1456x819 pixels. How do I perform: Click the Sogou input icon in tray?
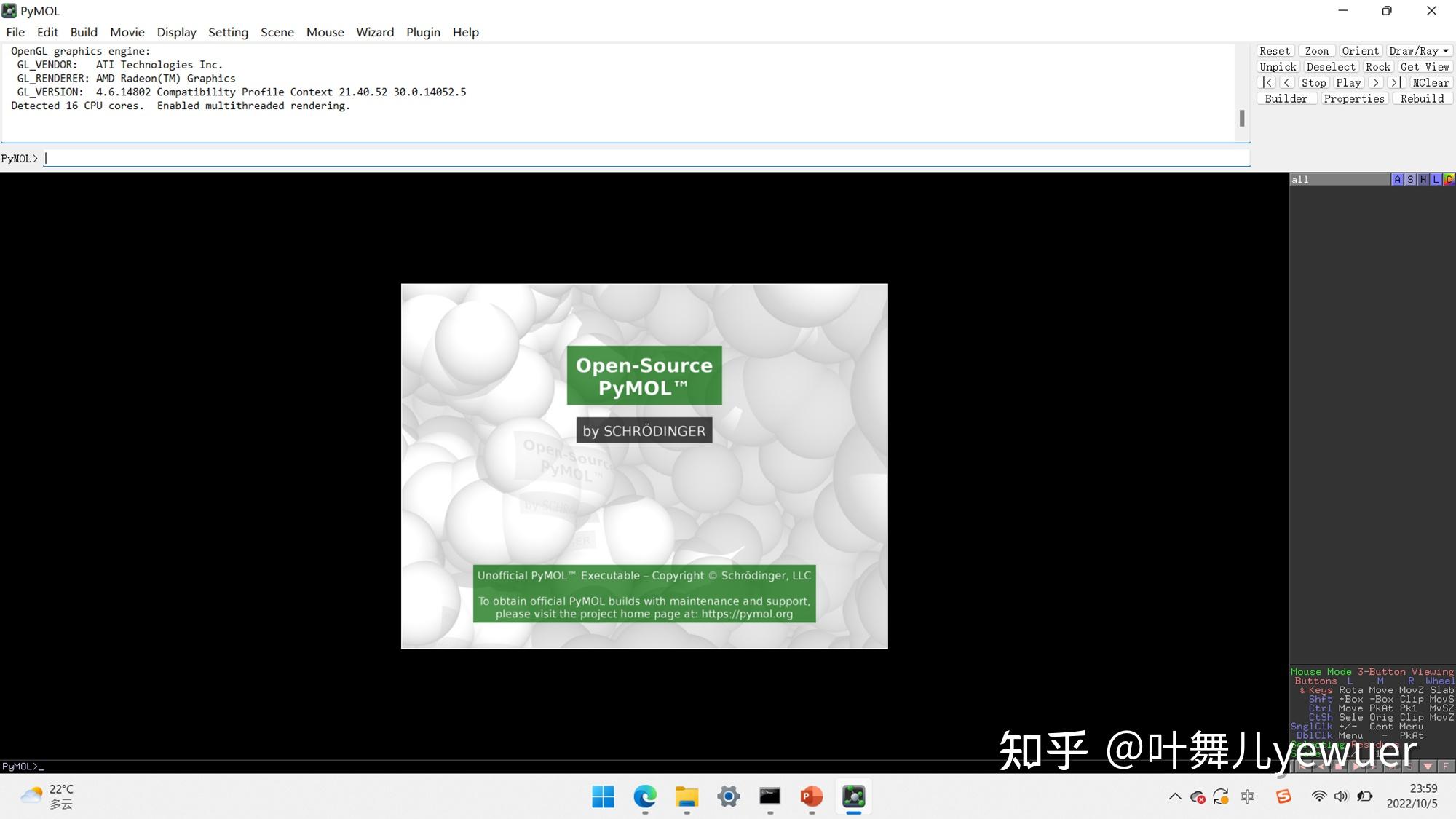pyautogui.click(x=1283, y=796)
